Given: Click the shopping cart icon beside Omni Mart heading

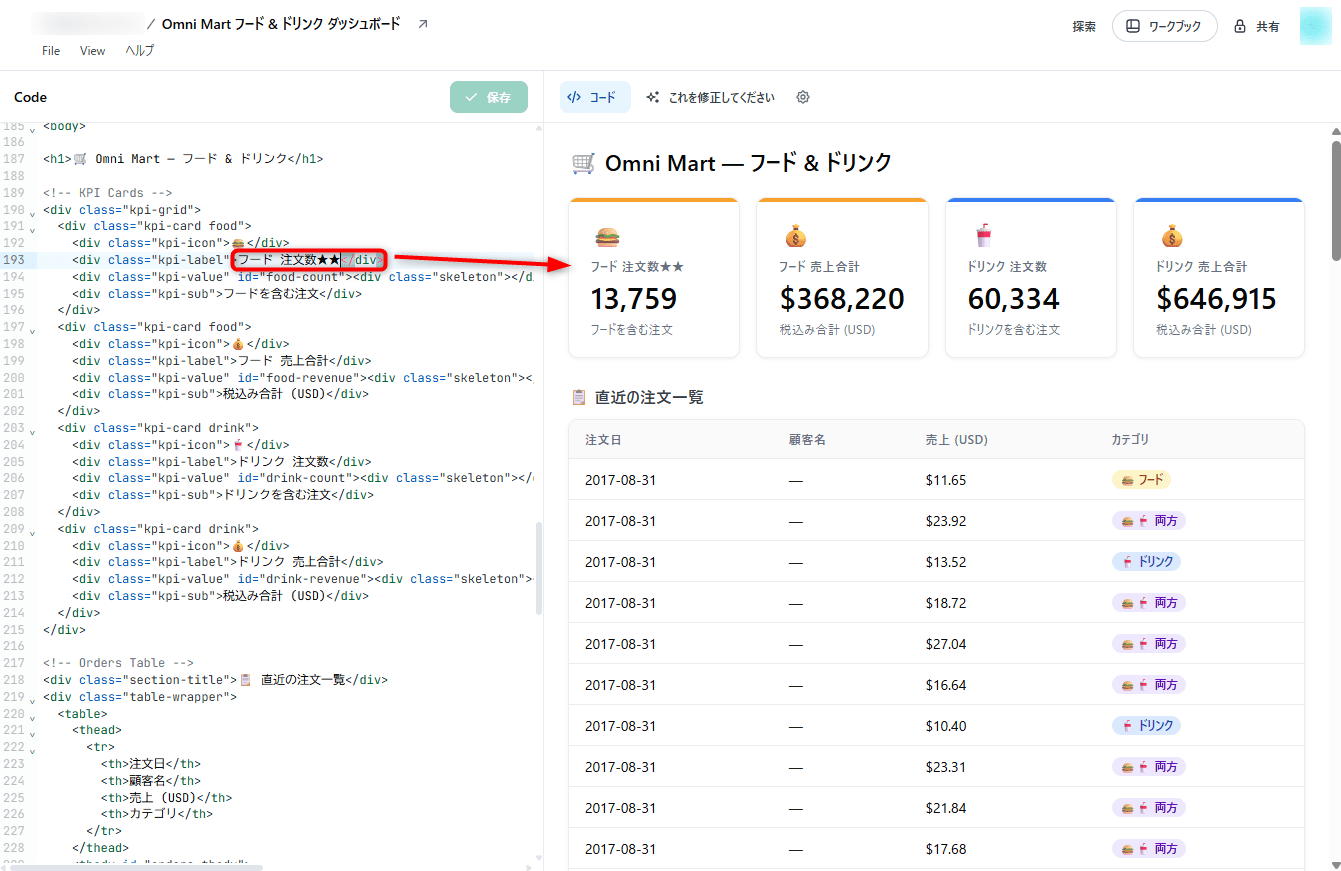Looking at the screenshot, I should coord(583,163).
